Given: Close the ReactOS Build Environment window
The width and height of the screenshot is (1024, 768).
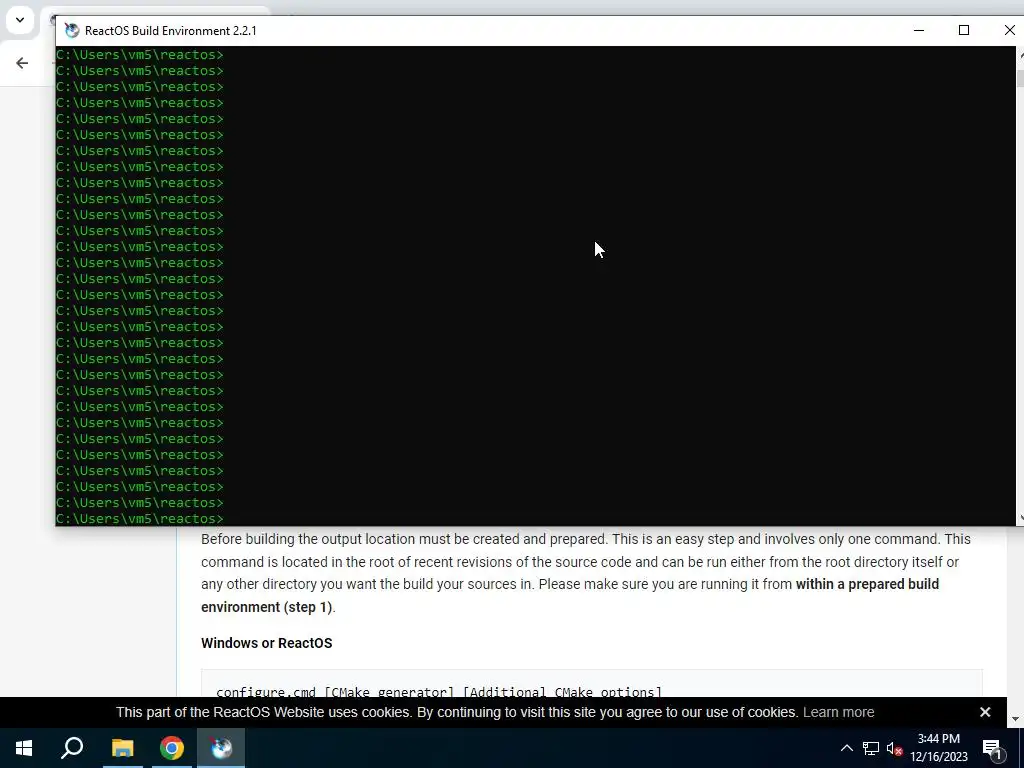Looking at the screenshot, I should pos(1009,30).
